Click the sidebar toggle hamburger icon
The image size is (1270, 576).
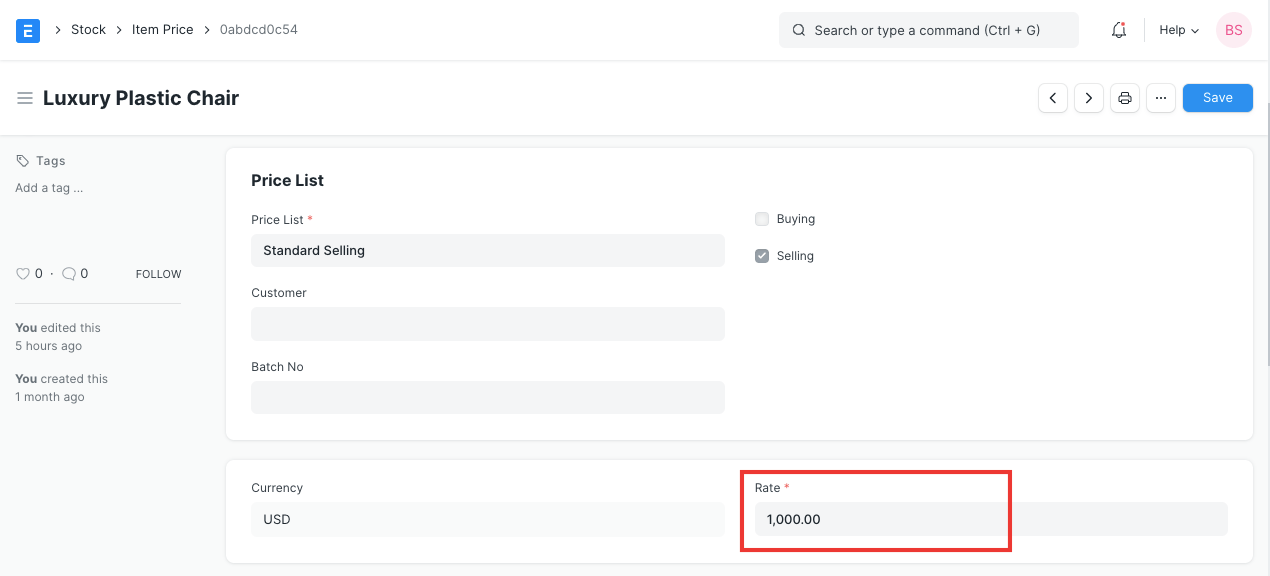(25, 97)
